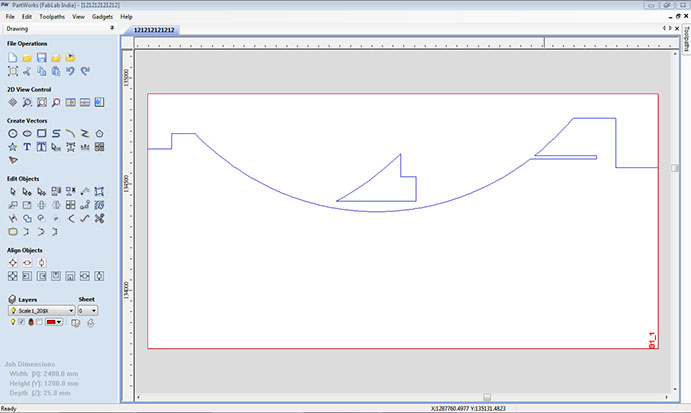Open the Edit menu
This screenshot has height=413, width=691.
pyautogui.click(x=27, y=16)
